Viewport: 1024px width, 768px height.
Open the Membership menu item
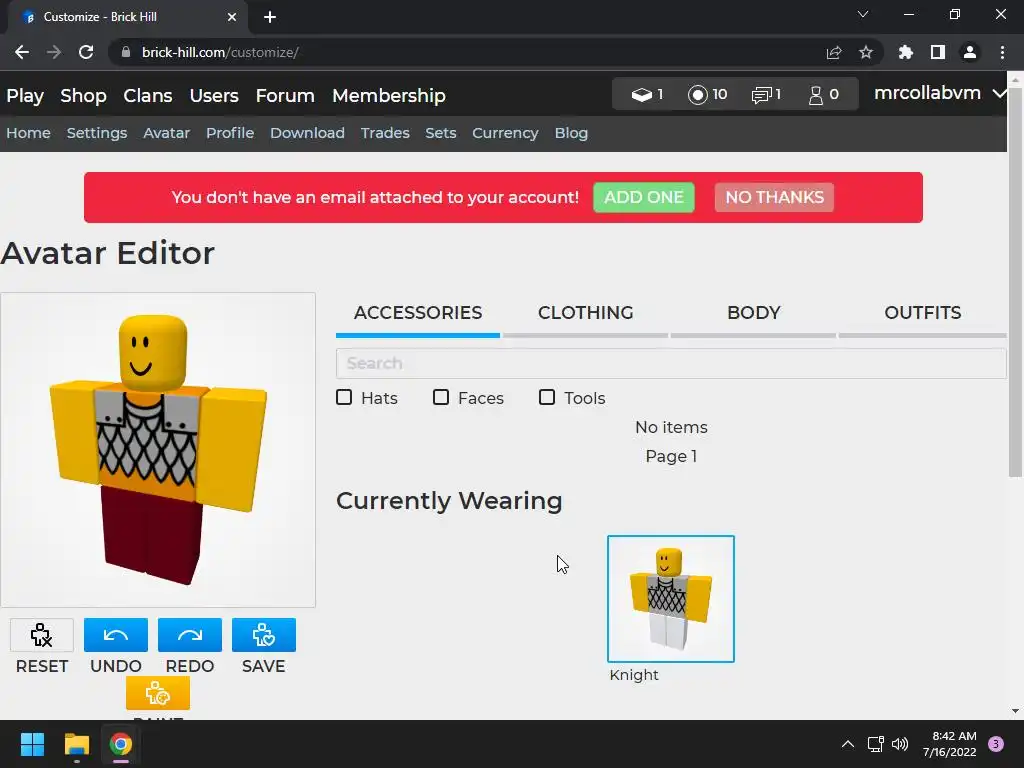[x=389, y=95]
